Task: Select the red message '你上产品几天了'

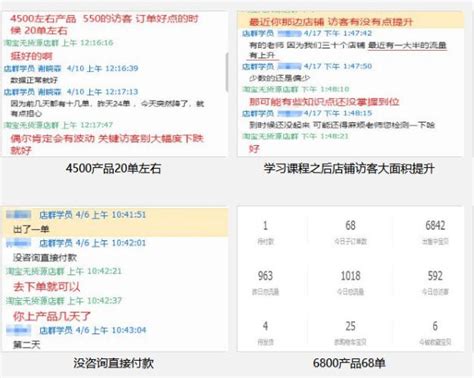Action: click(x=52, y=316)
